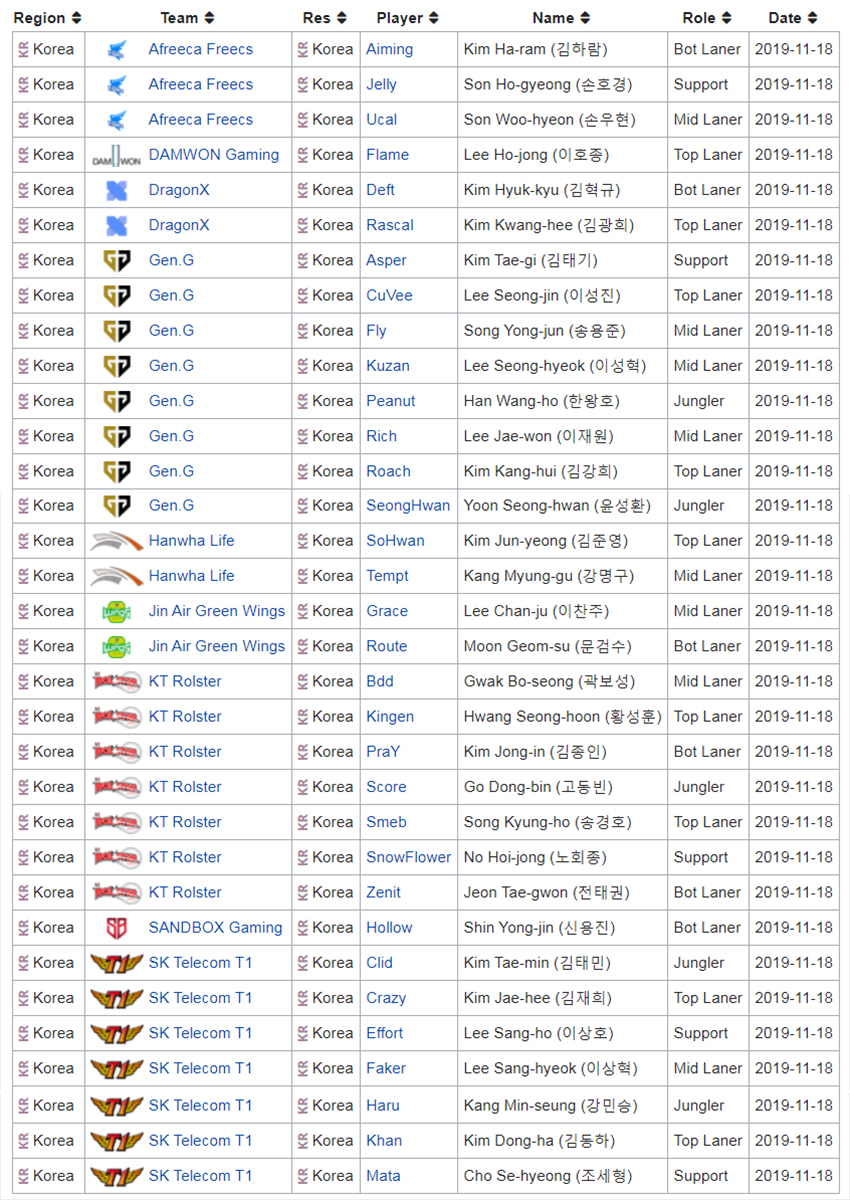The image size is (850, 1200).
Task: Click Gen.G logo in Peanut row
Action: [x=117, y=401]
